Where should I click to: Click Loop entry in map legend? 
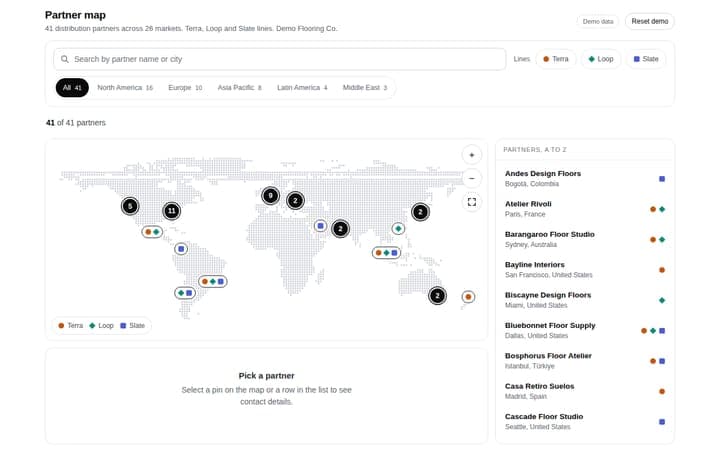point(101,326)
